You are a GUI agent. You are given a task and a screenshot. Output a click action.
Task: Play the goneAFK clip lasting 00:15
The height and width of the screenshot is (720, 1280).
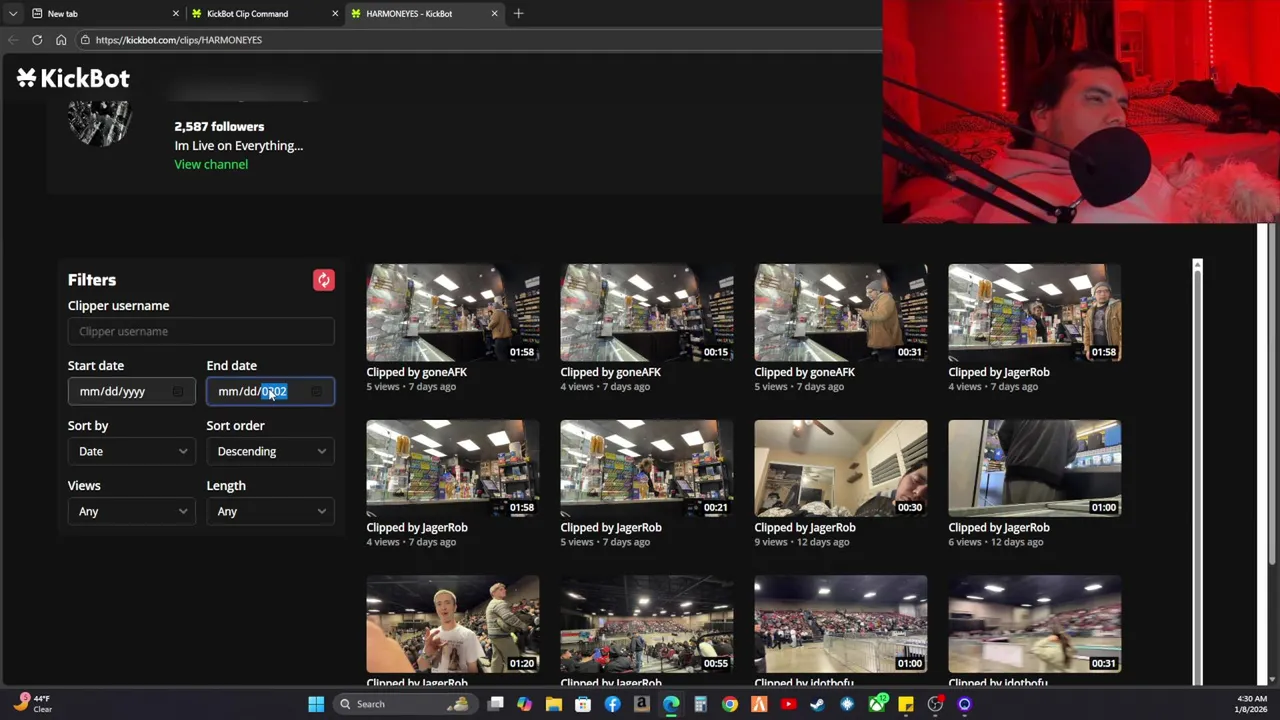pos(647,313)
